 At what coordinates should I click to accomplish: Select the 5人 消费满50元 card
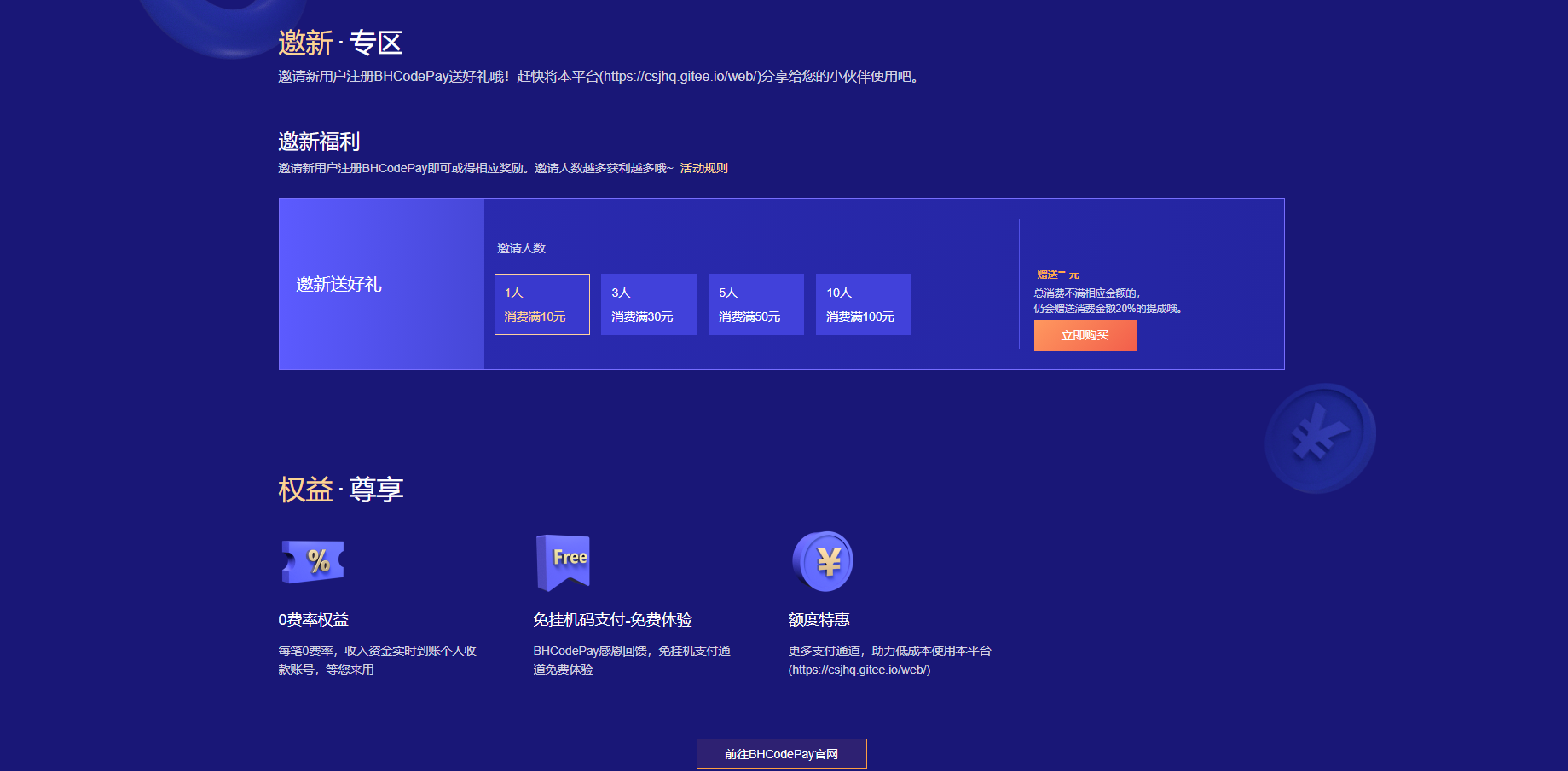pos(755,304)
